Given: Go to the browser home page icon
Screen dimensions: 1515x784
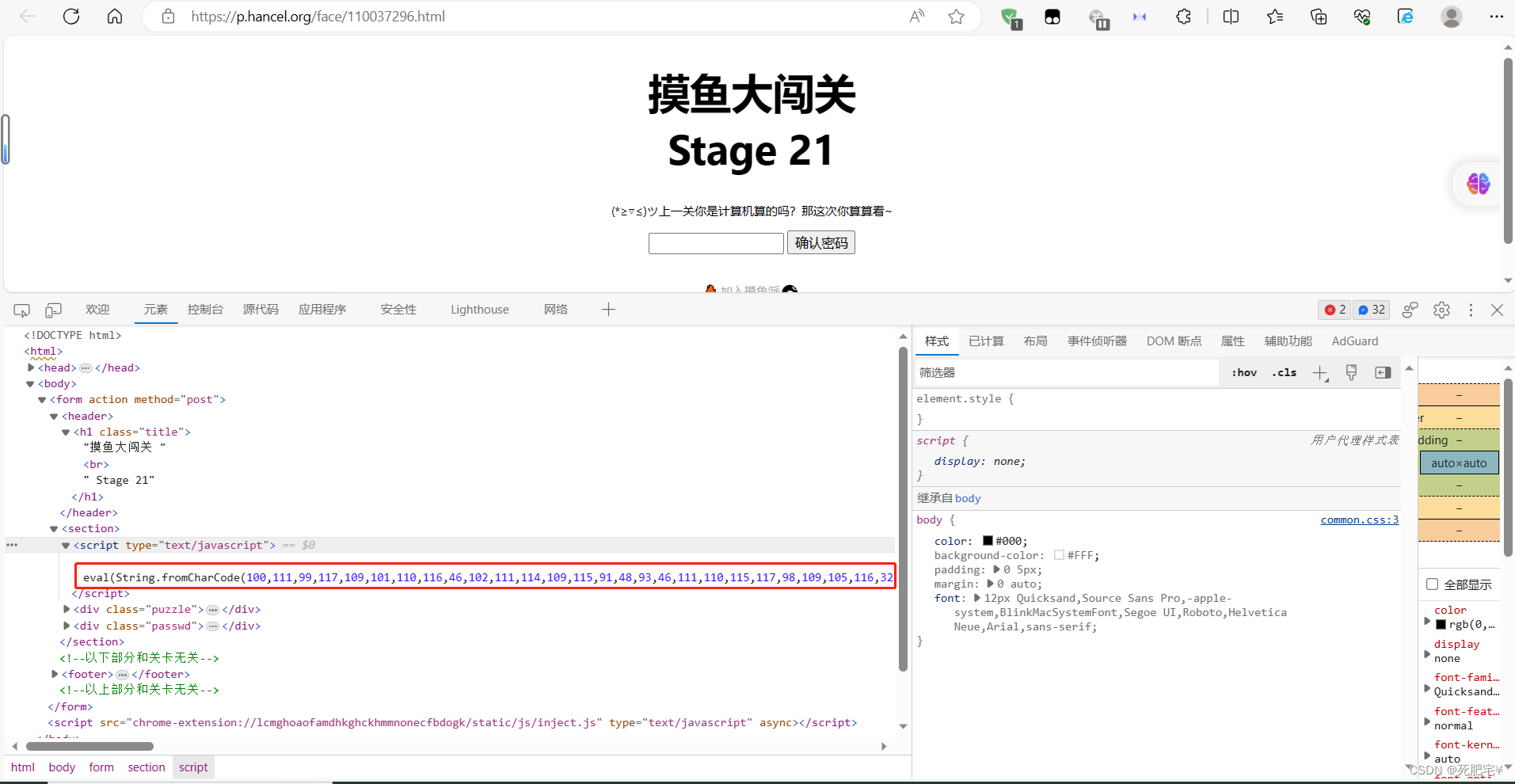Looking at the screenshot, I should pyautogui.click(x=115, y=17).
